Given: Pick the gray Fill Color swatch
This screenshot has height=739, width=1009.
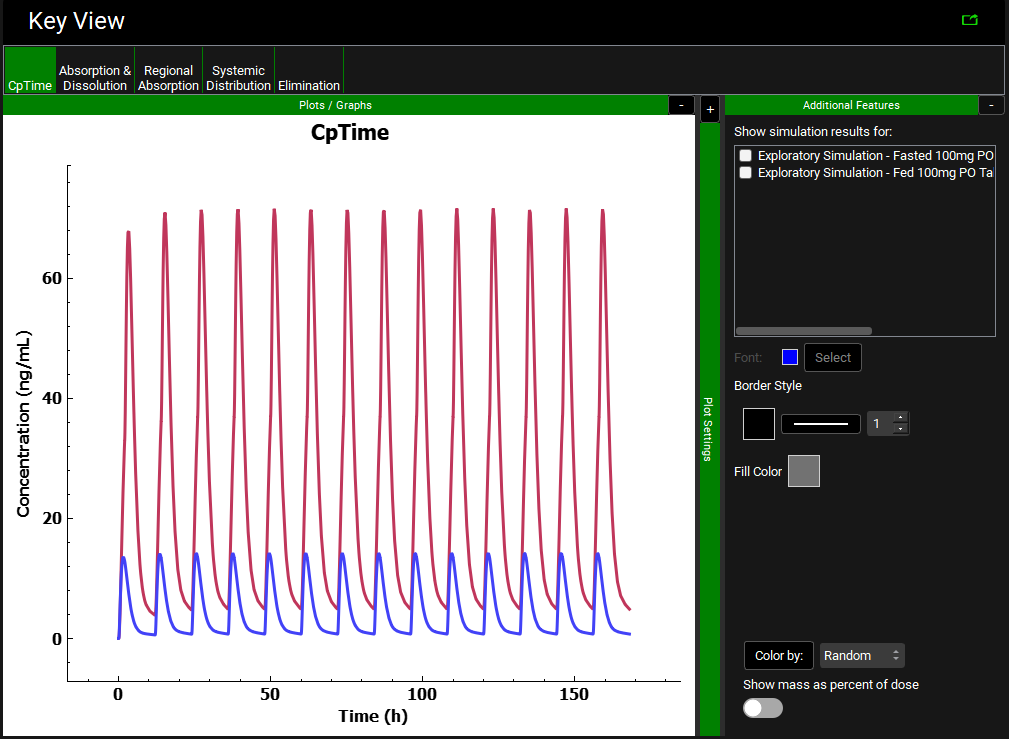Looking at the screenshot, I should (804, 471).
